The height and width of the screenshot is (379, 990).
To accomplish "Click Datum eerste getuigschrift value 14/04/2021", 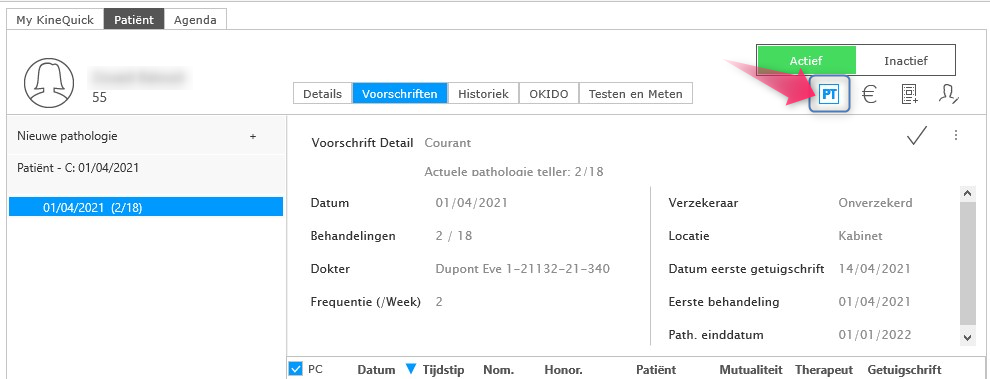I will (x=874, y=268).
